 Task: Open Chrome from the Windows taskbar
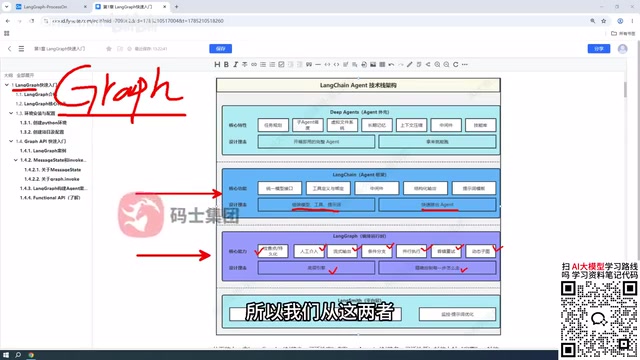[31, 355]
